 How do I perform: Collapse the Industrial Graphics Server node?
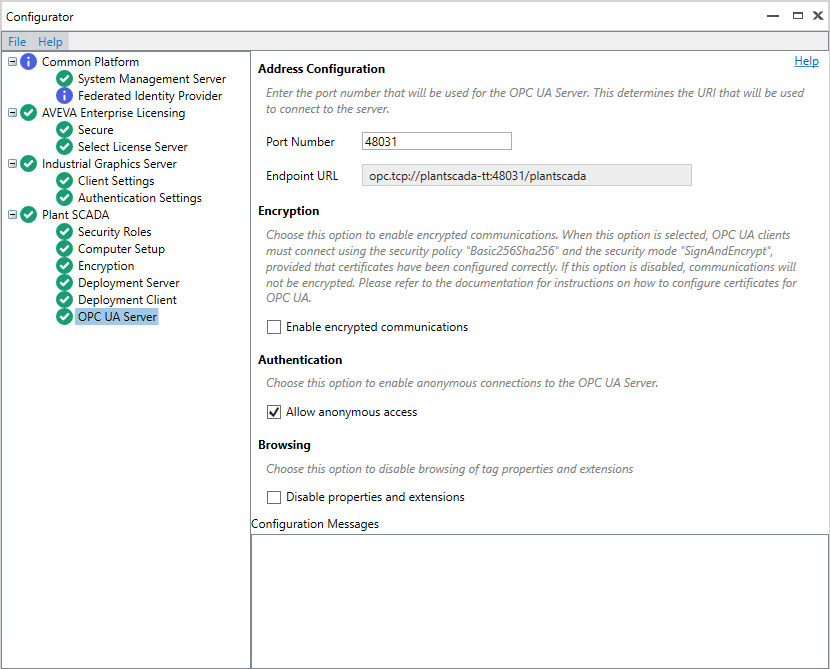12,164
